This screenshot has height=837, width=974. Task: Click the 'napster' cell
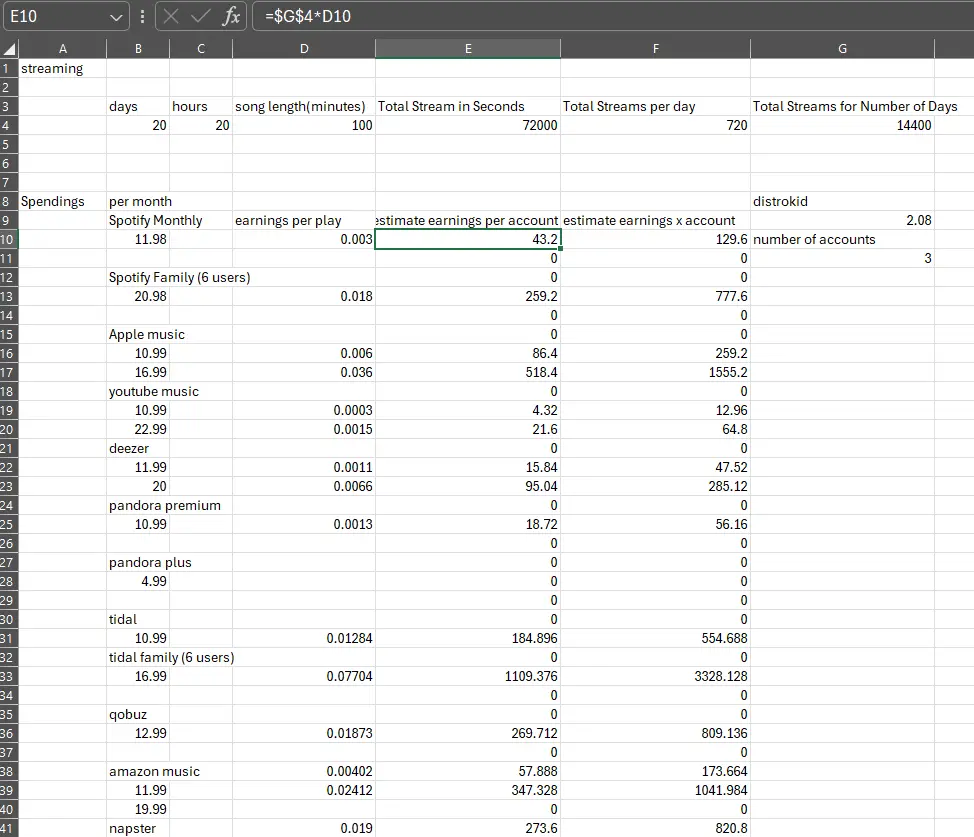tap(138, 828)
